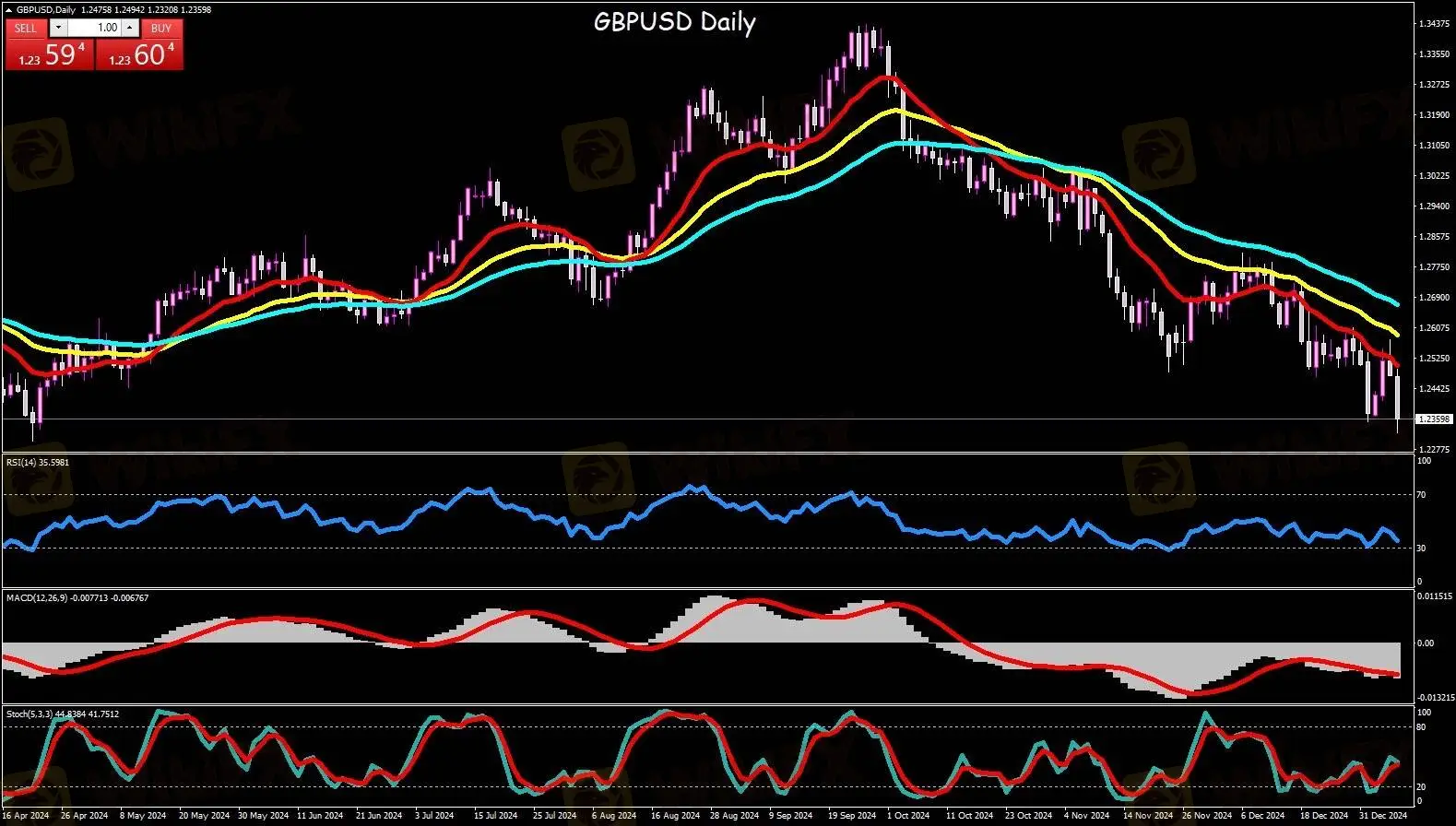Select the 1.00 volume input field
The image size is (1456, 826).
click(94, 28)
